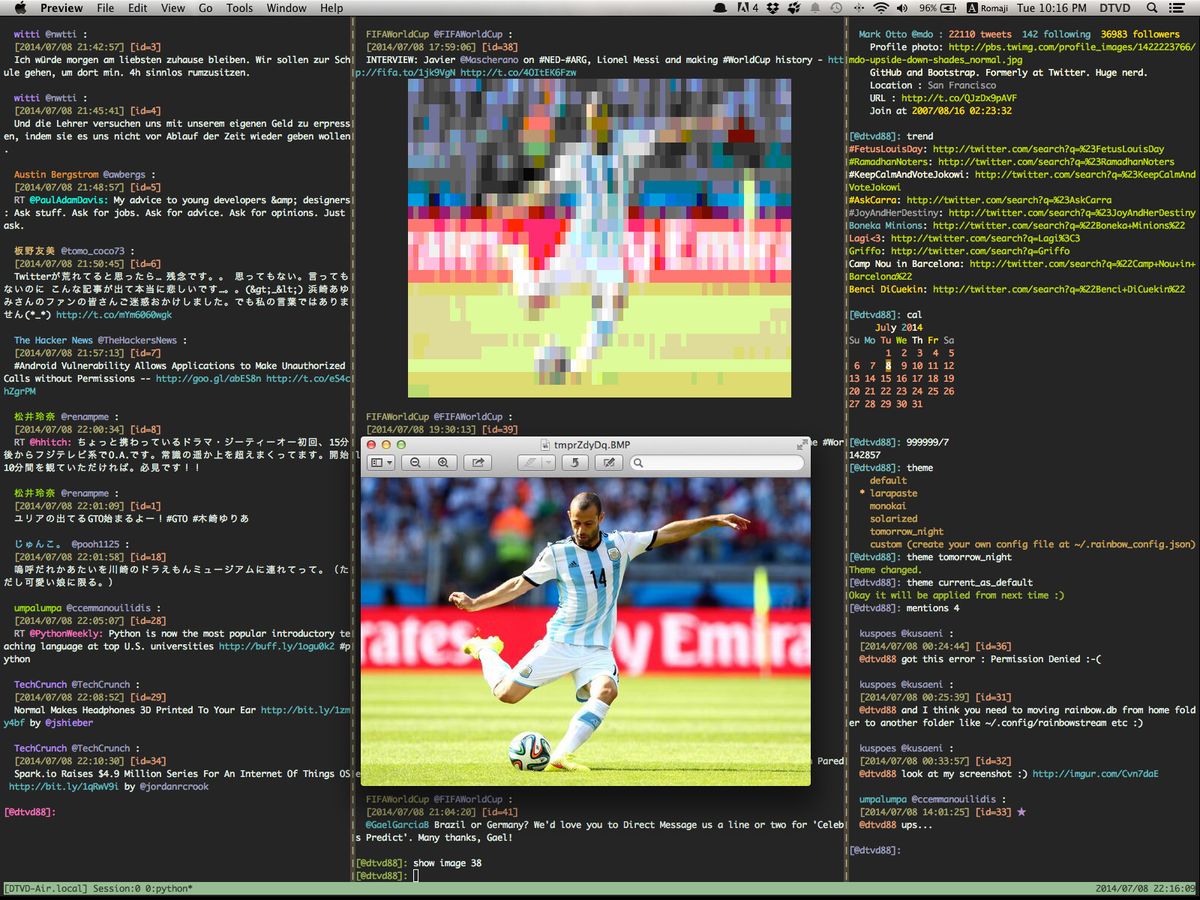
Task: Open the Share button in Preview toolbar
Action: tap(478, 463)
